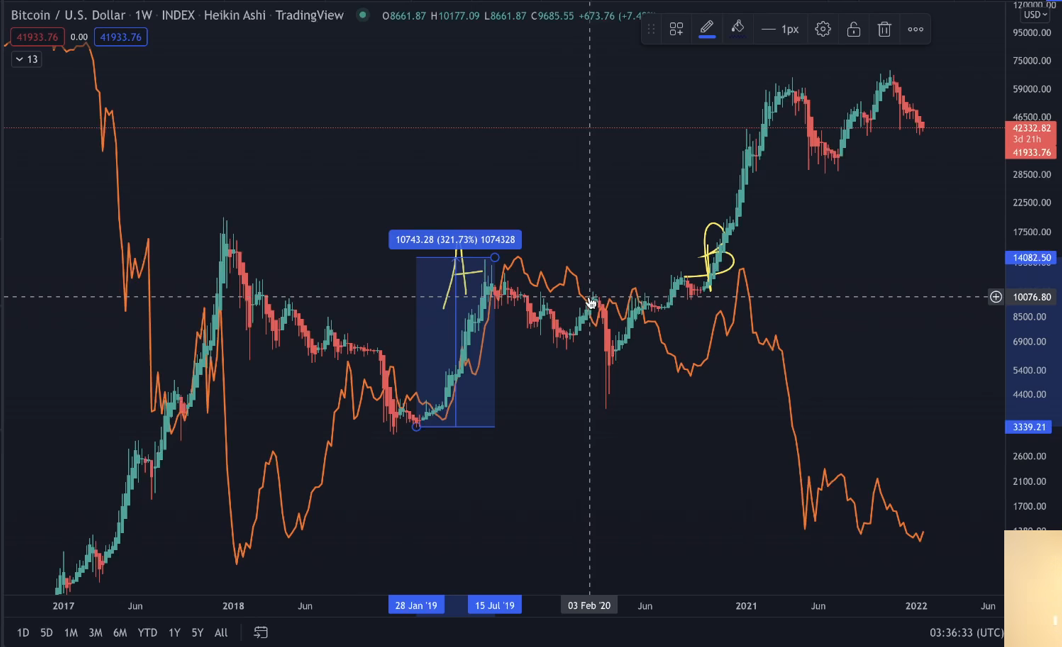
Task: Click the 3339.21 blue price label
Action: [1029, 427]
